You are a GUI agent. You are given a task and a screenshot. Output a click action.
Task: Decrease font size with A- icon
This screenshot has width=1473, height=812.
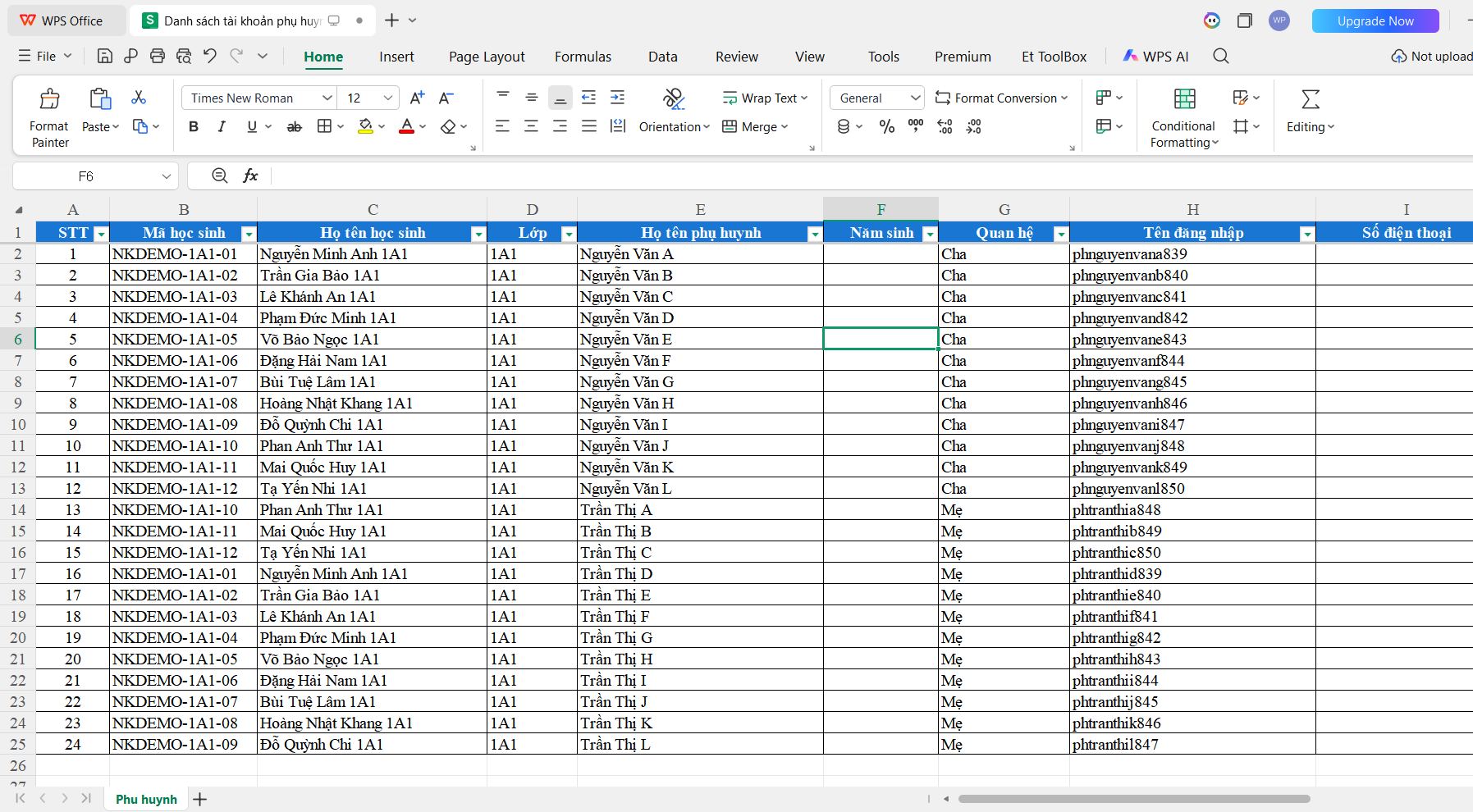446,98
